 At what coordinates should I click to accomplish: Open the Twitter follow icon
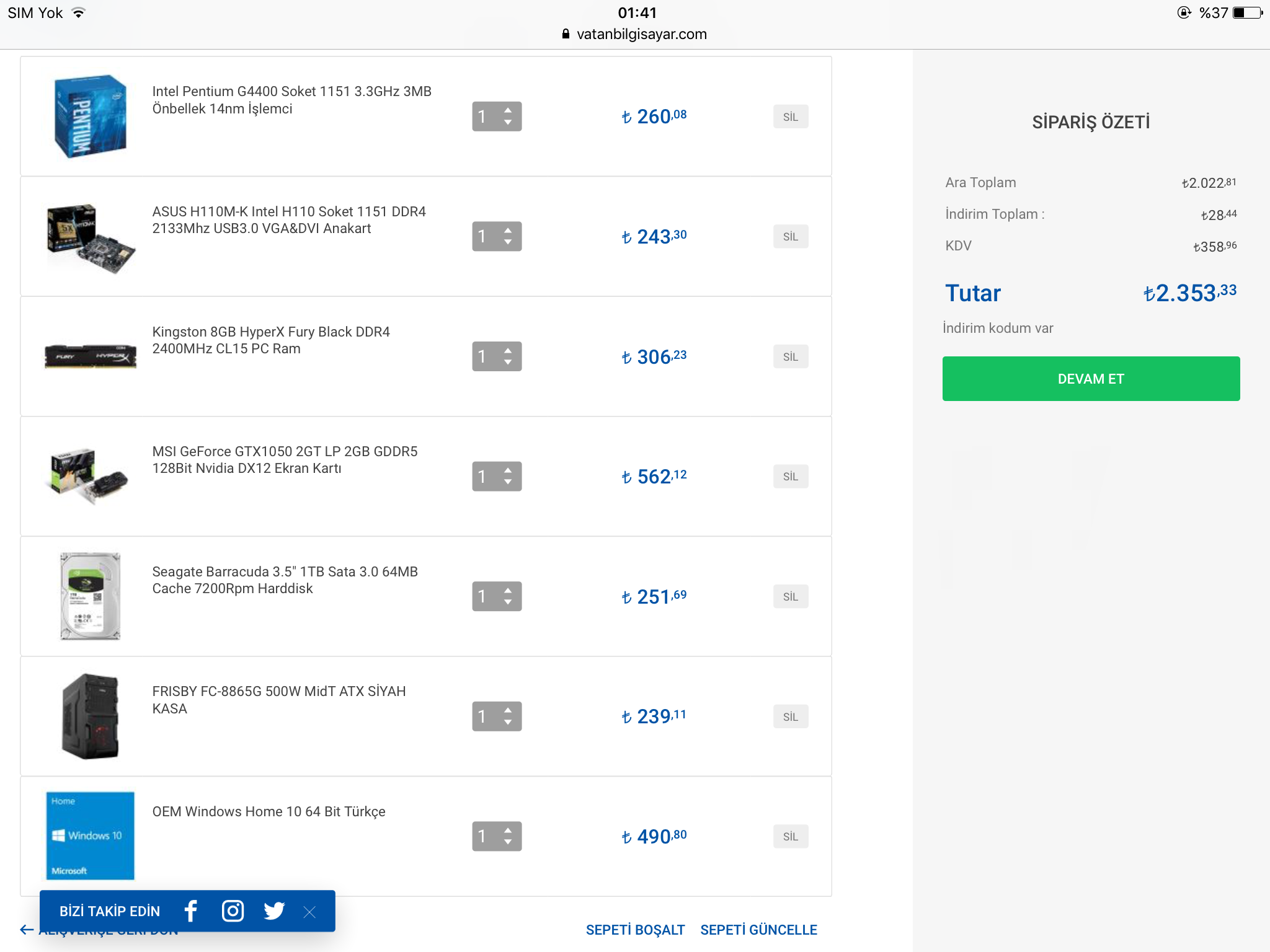click(273, 910)
